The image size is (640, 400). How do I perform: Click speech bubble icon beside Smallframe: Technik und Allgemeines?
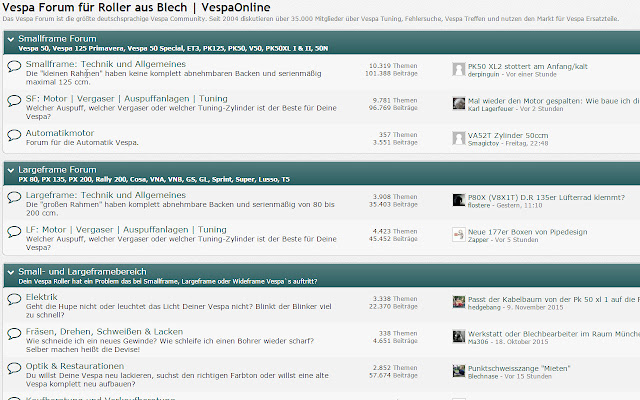pos(14,66)
